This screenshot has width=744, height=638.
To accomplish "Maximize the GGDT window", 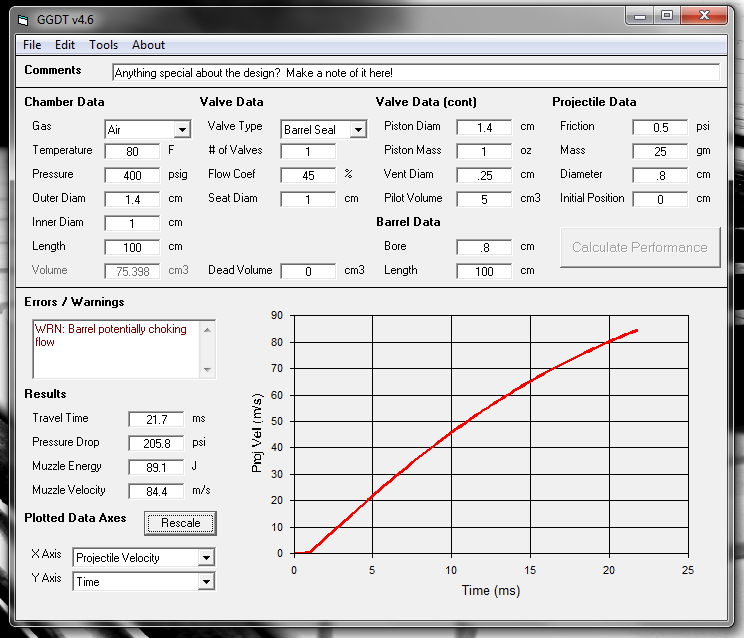I will point(666,16).
